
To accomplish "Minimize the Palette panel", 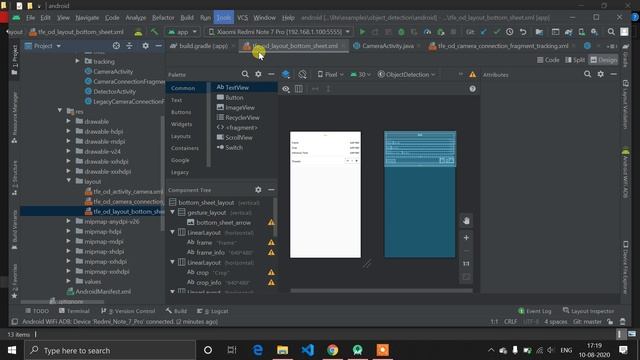I will [271, 74].
